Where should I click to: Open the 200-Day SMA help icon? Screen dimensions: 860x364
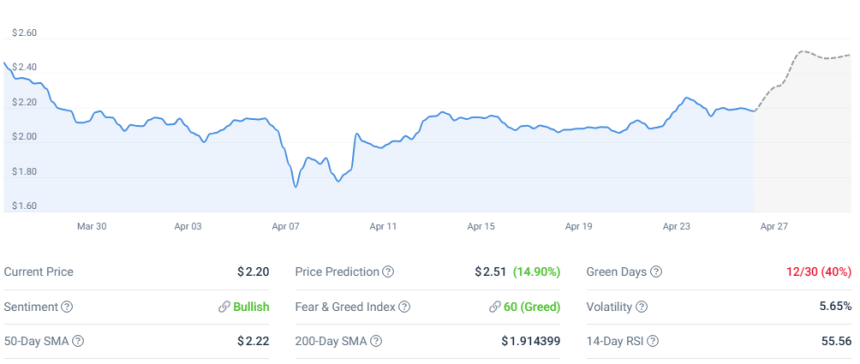coord(376,341)
